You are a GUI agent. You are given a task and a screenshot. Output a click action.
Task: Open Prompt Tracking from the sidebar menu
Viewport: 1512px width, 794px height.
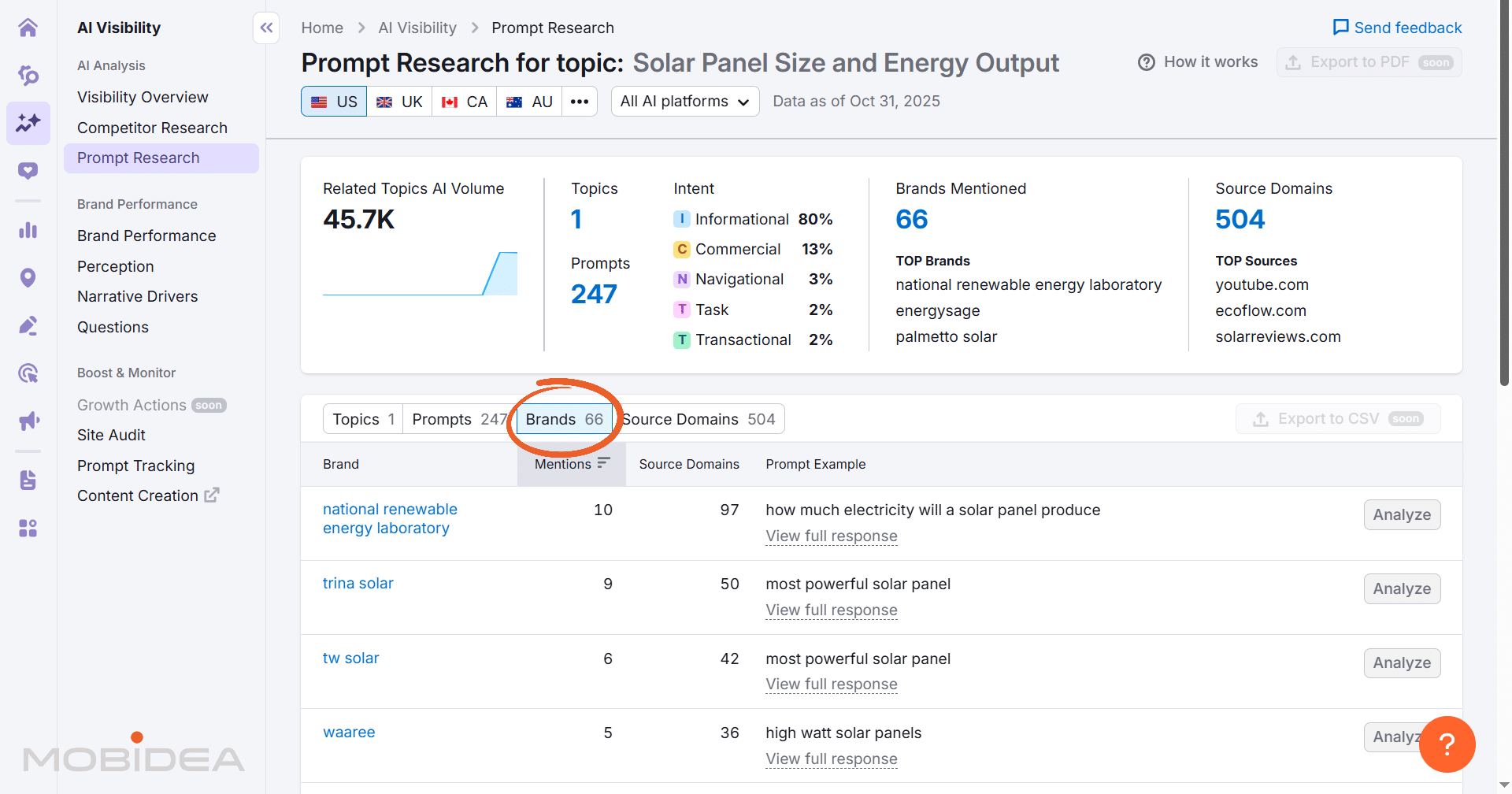pyautogui.click(x=135, y=465)
